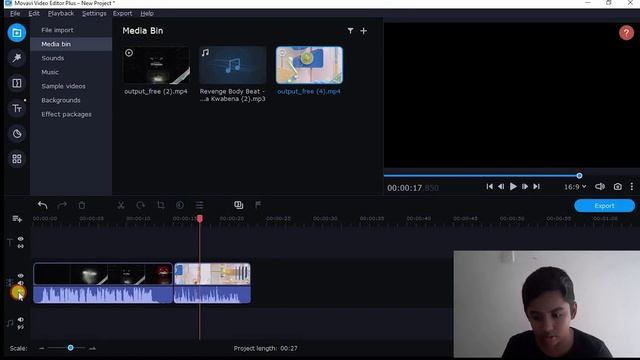Open the Titles panel icon
640x360 pixels.
click(17, 109)
